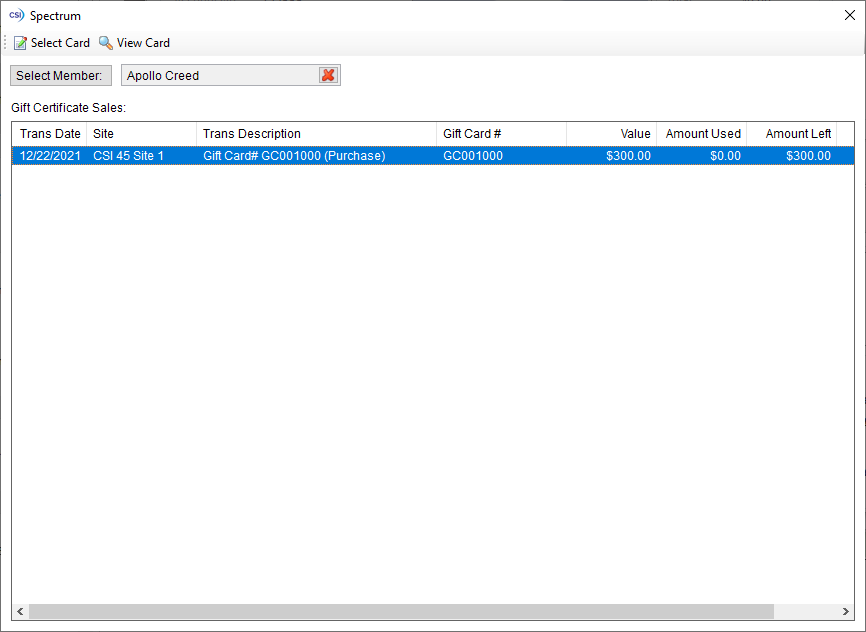The image size is (866, 632).
Task: Sort by Site column header
Action: pyautogui.click(x=141, y=134)
